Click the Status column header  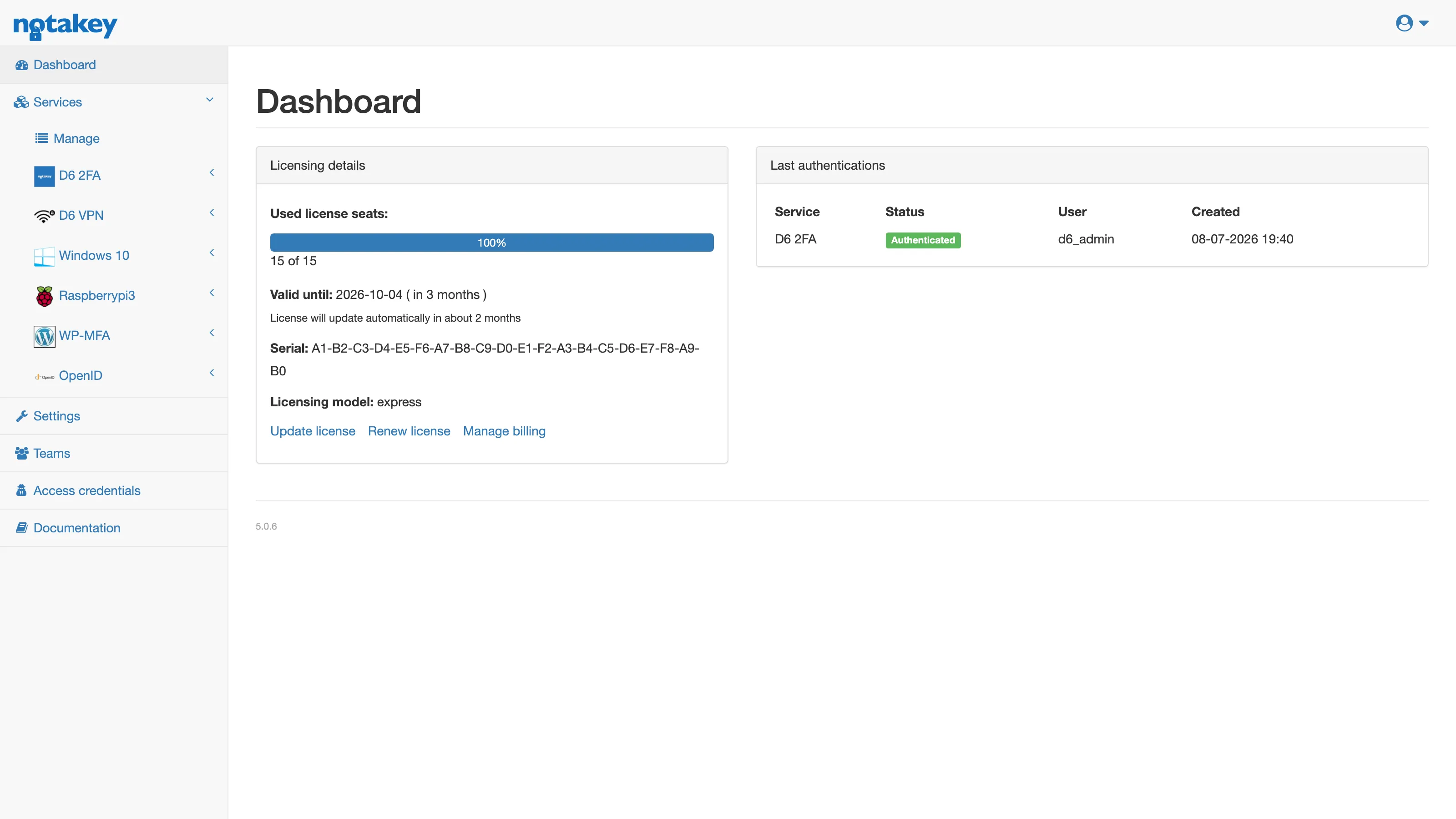point(905,212)
